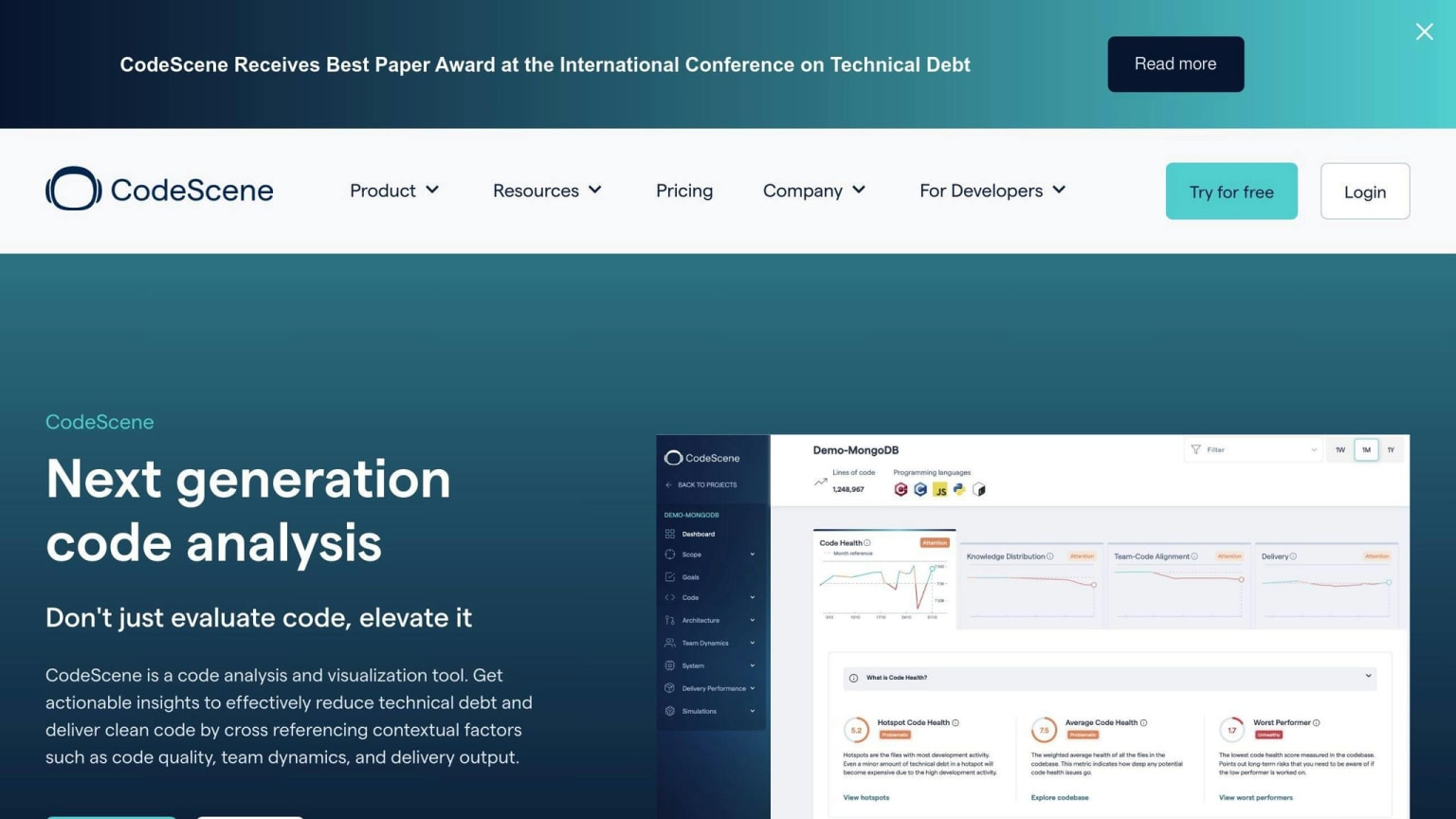
Task: Open the Product dropdown menu
Action: point(394,191)
